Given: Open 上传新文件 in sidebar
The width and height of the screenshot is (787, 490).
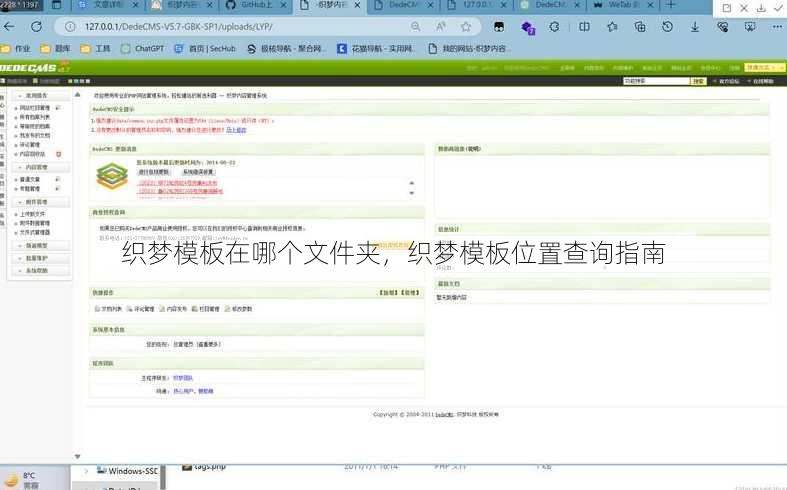Looking at the screenshot, I should click(x=32, y=214).
